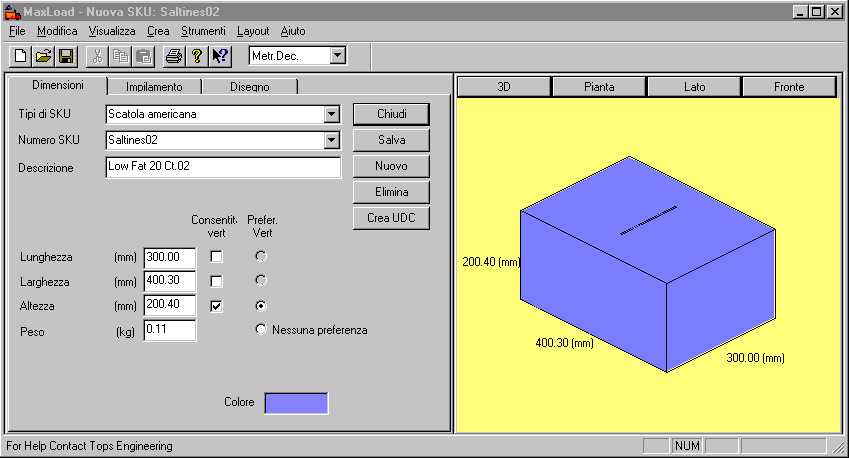The width and height of the screenshot is (849, 458).
Task: Select preferred vertical radio for Larghezza
Action: (x=261, y=280)
